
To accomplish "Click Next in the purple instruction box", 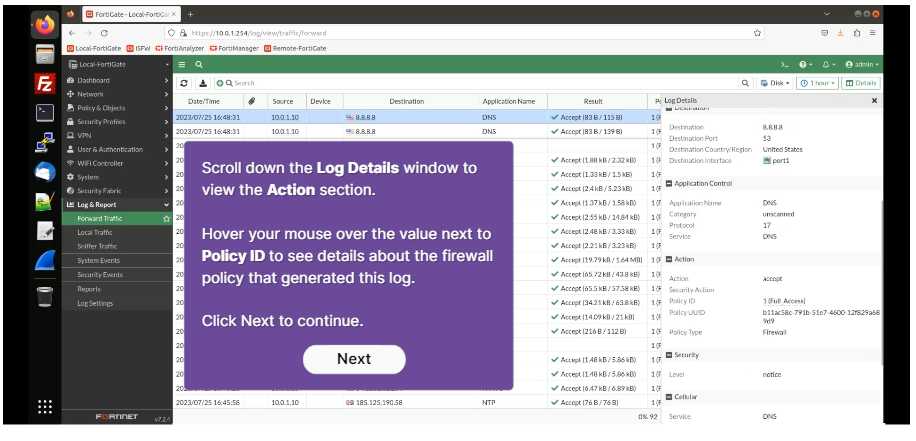I will click(x=354, y=359).
